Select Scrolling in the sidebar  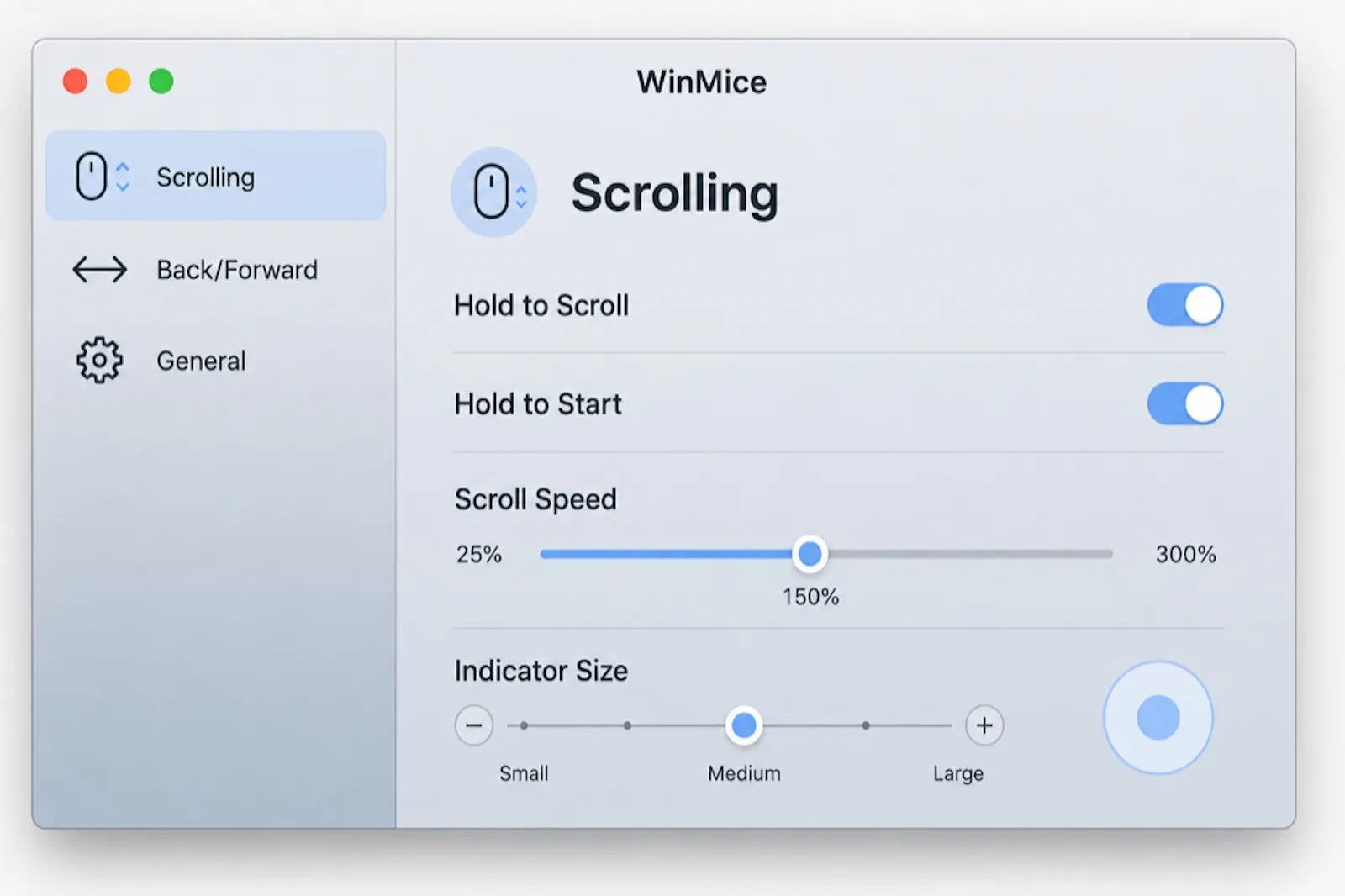(215, 176)
